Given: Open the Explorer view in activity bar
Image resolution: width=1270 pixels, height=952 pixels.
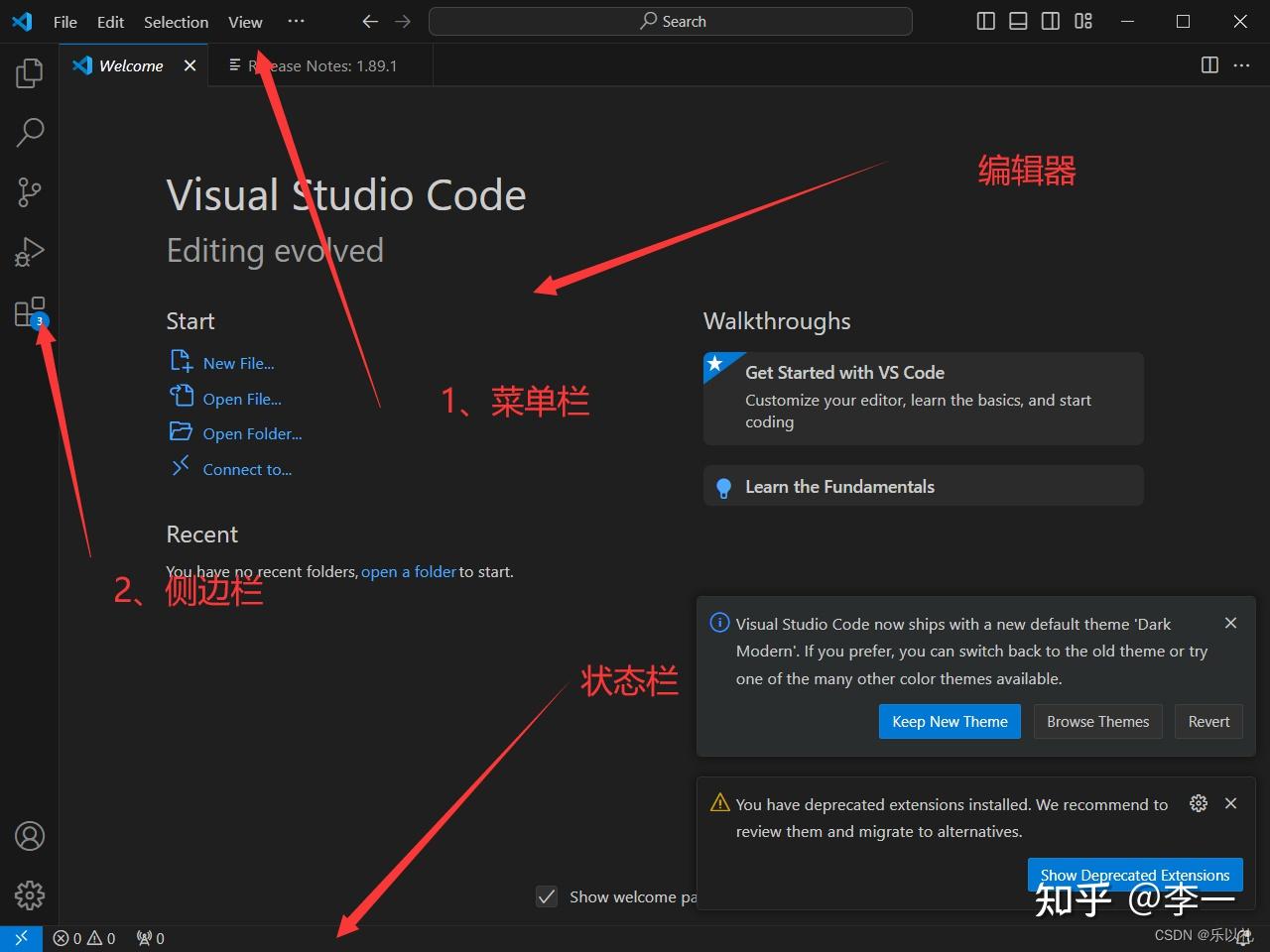Looking at the screenshot, I should pos(29,71).
